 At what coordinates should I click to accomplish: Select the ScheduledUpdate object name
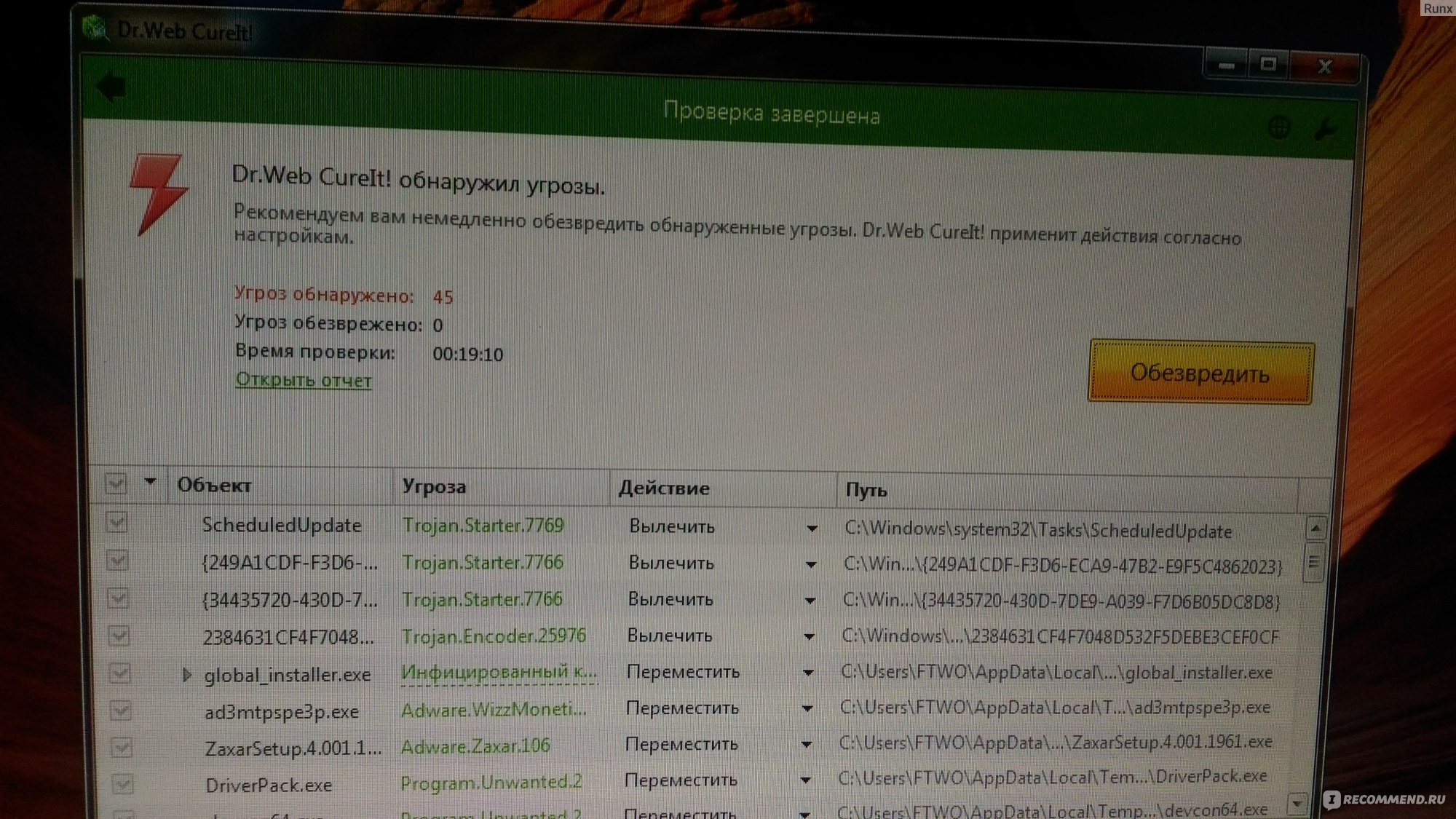click(x=282, y=525)
